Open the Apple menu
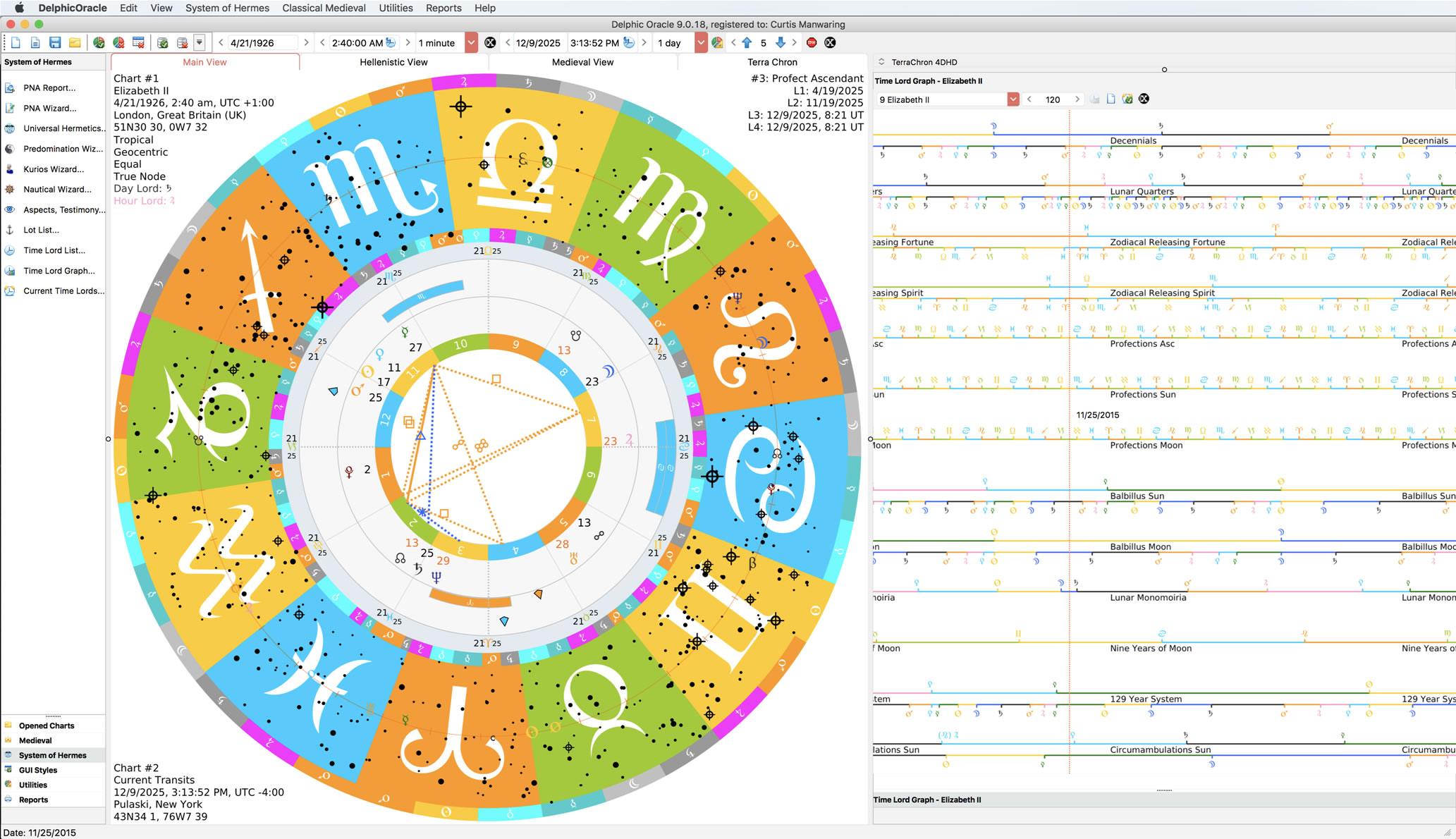The height and width of the screenshot is (839, 1456). [x=19, y=8]
